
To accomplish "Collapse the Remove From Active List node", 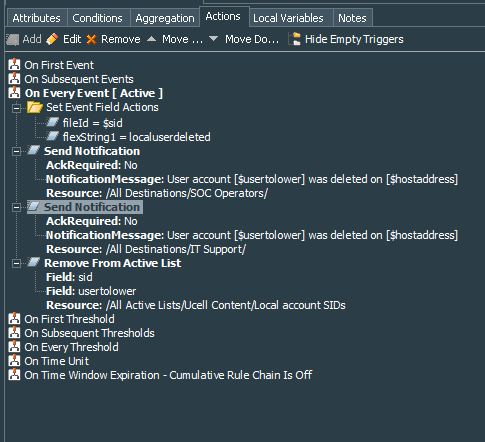I will point(16,264).
